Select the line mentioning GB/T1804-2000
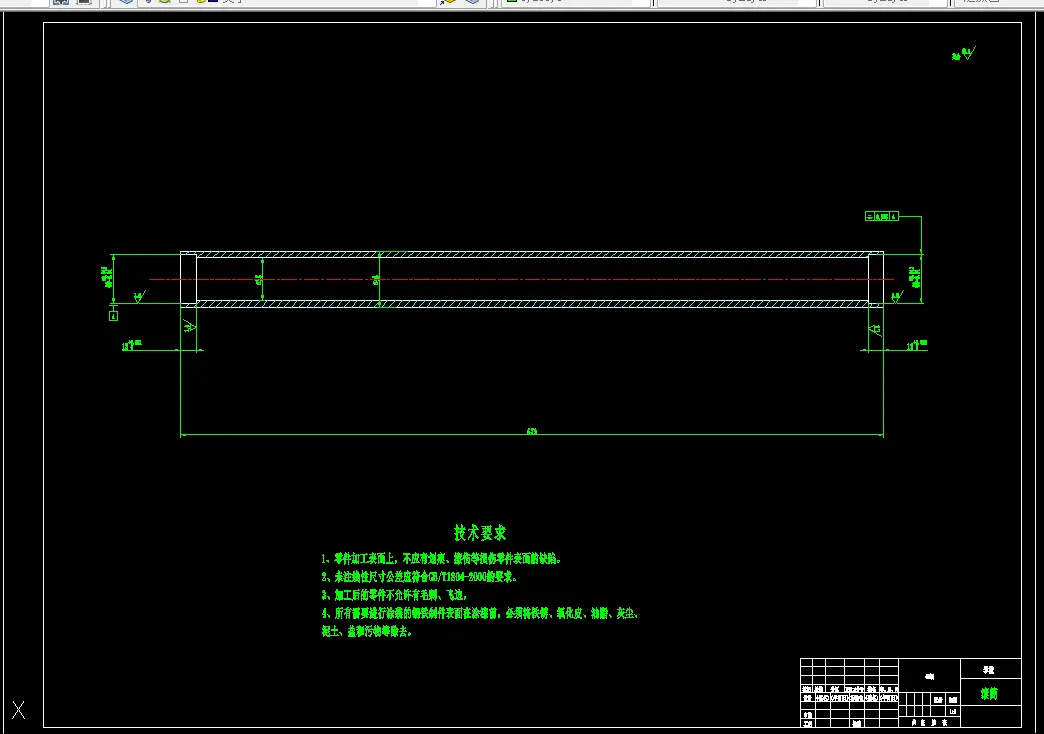The image size is (1044, 734). 419,577
